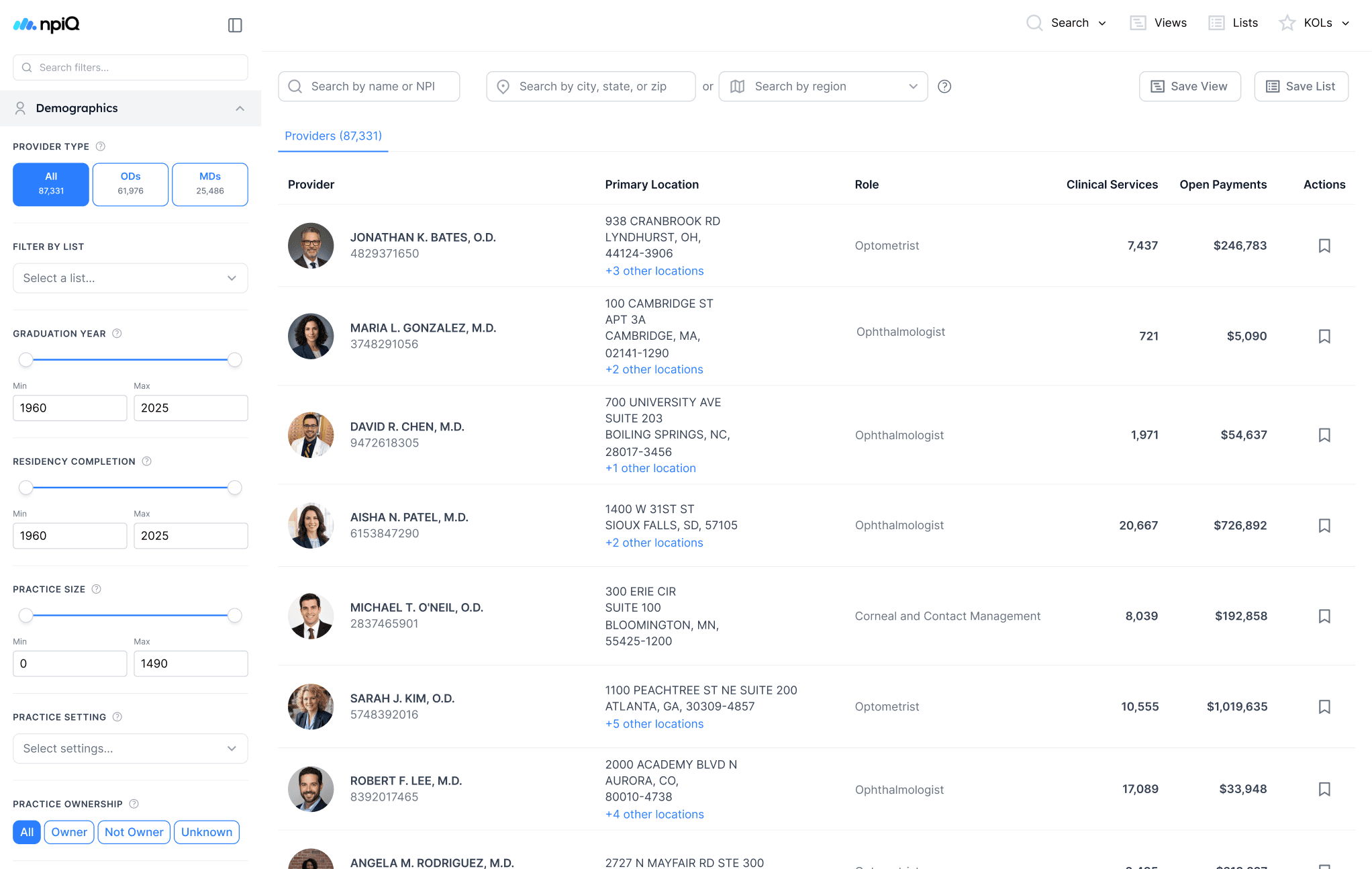Click the Search filters input
This screenshot has width=1372, height=869.
click(130, 68)
